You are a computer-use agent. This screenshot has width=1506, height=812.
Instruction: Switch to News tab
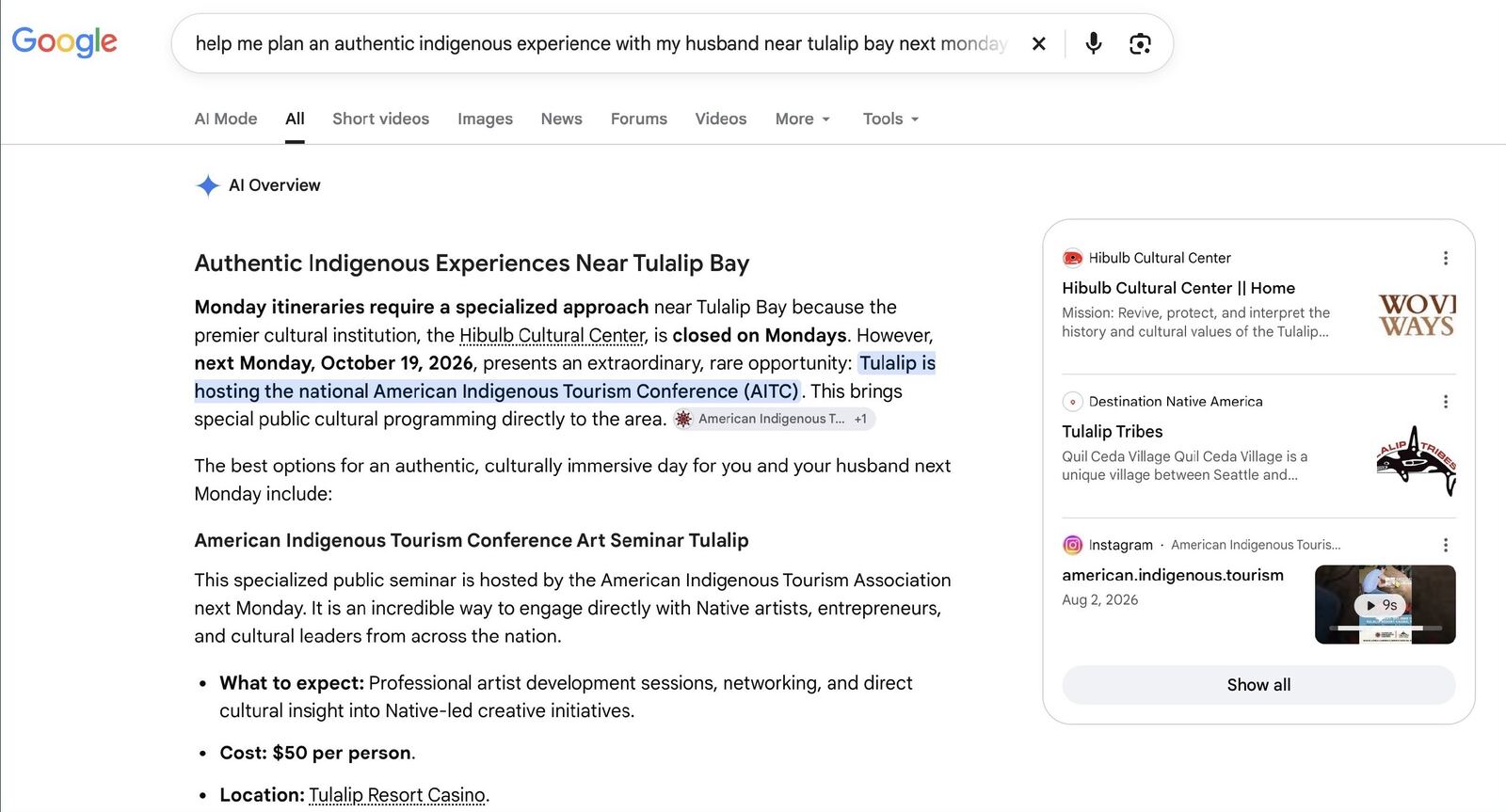(562, 119)
